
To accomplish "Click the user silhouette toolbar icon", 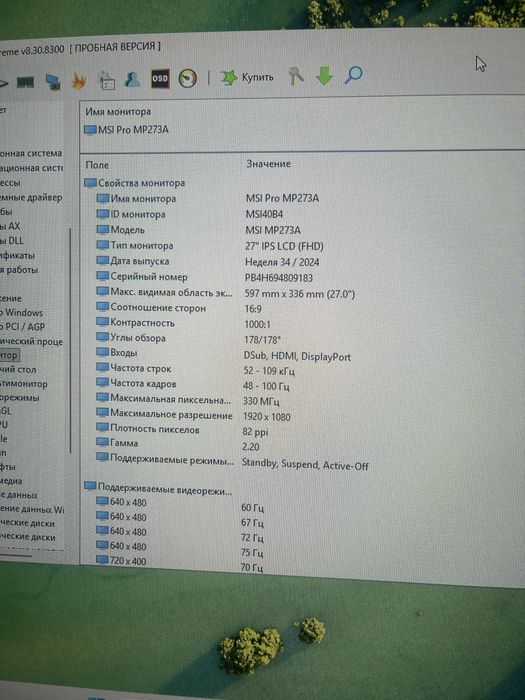I will tap(133, 79).
